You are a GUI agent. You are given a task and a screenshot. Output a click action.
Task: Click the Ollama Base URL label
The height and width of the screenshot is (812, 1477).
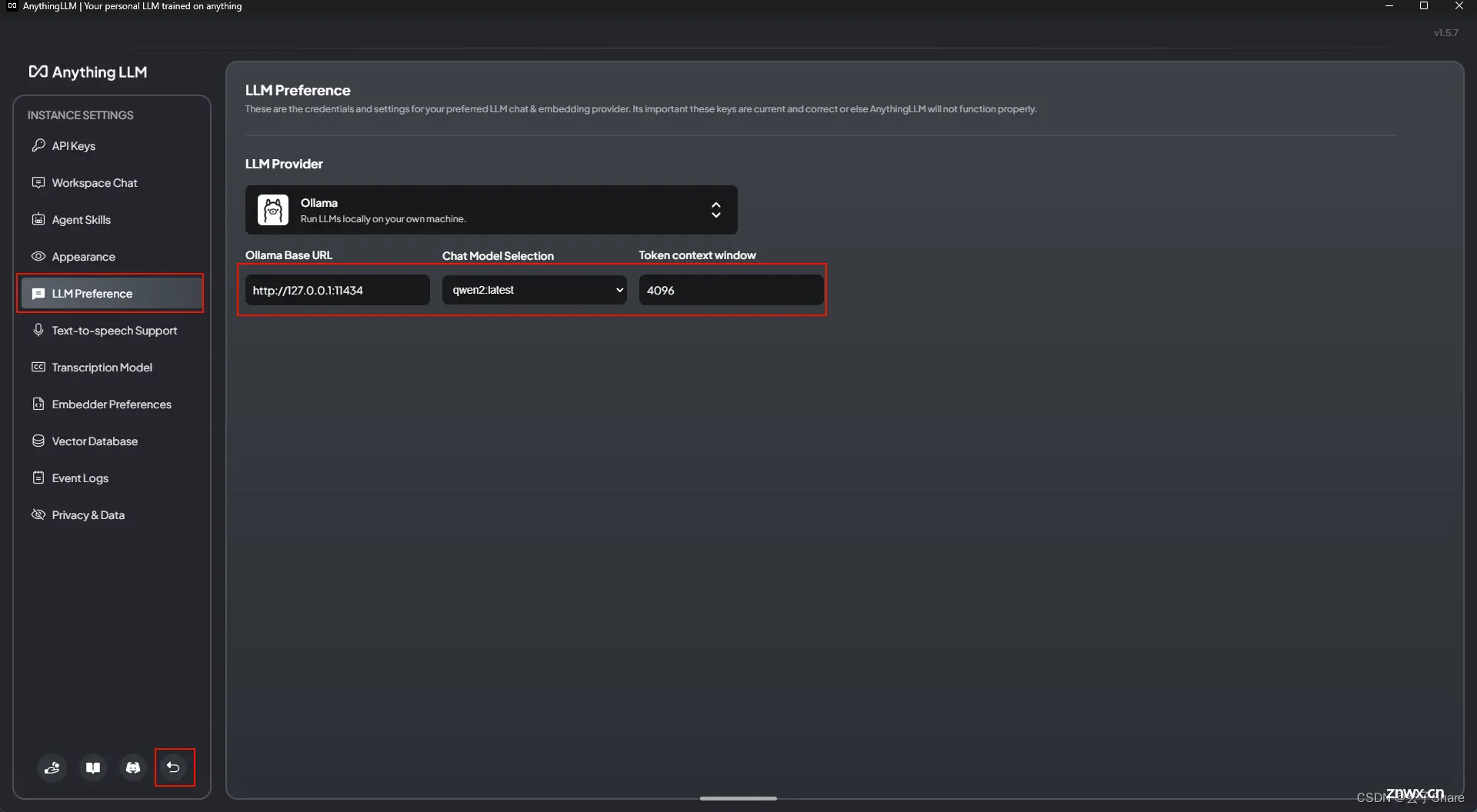point(288,255)
